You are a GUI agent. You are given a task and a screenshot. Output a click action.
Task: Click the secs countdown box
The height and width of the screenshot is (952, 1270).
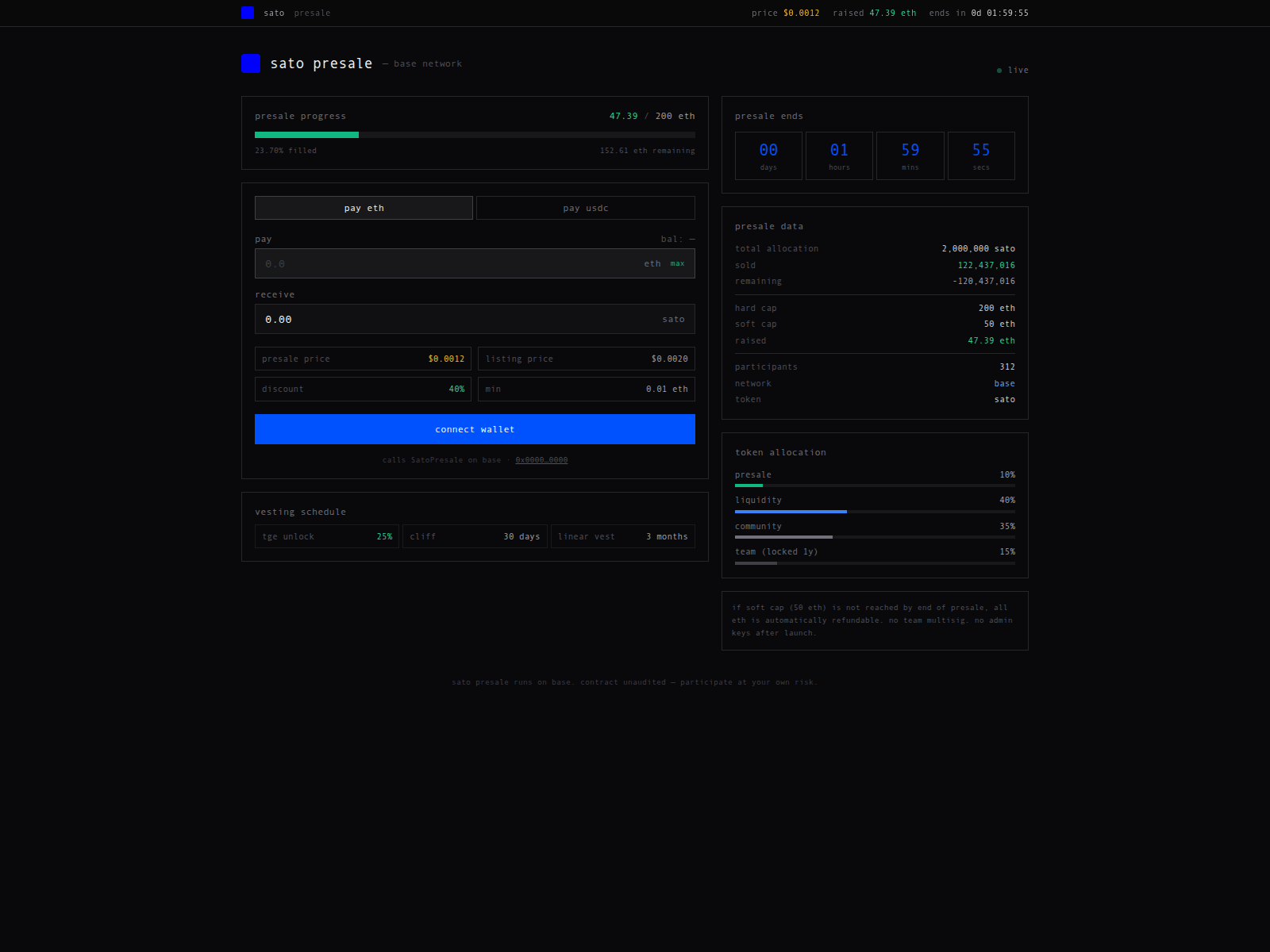(981, 155)
